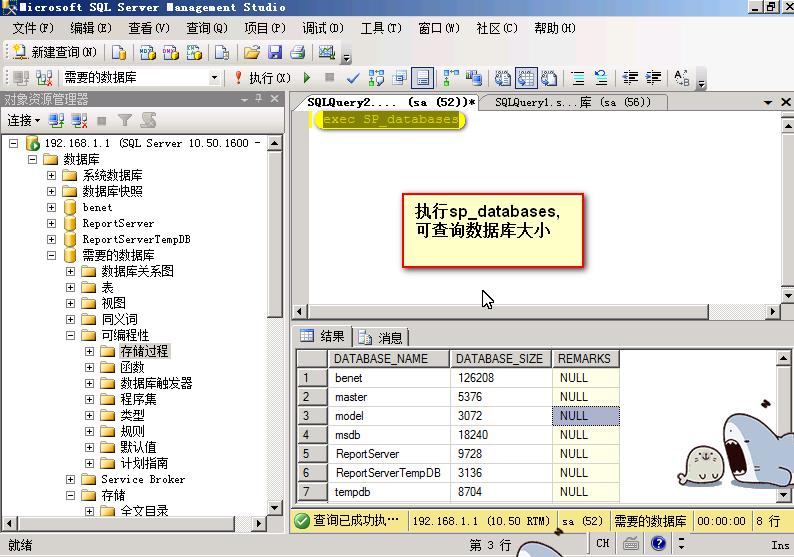The height and width of the screenshot is (557, 794).
Task: Collapse the 192.168.1.1 server node
Action: pos(14,143)
